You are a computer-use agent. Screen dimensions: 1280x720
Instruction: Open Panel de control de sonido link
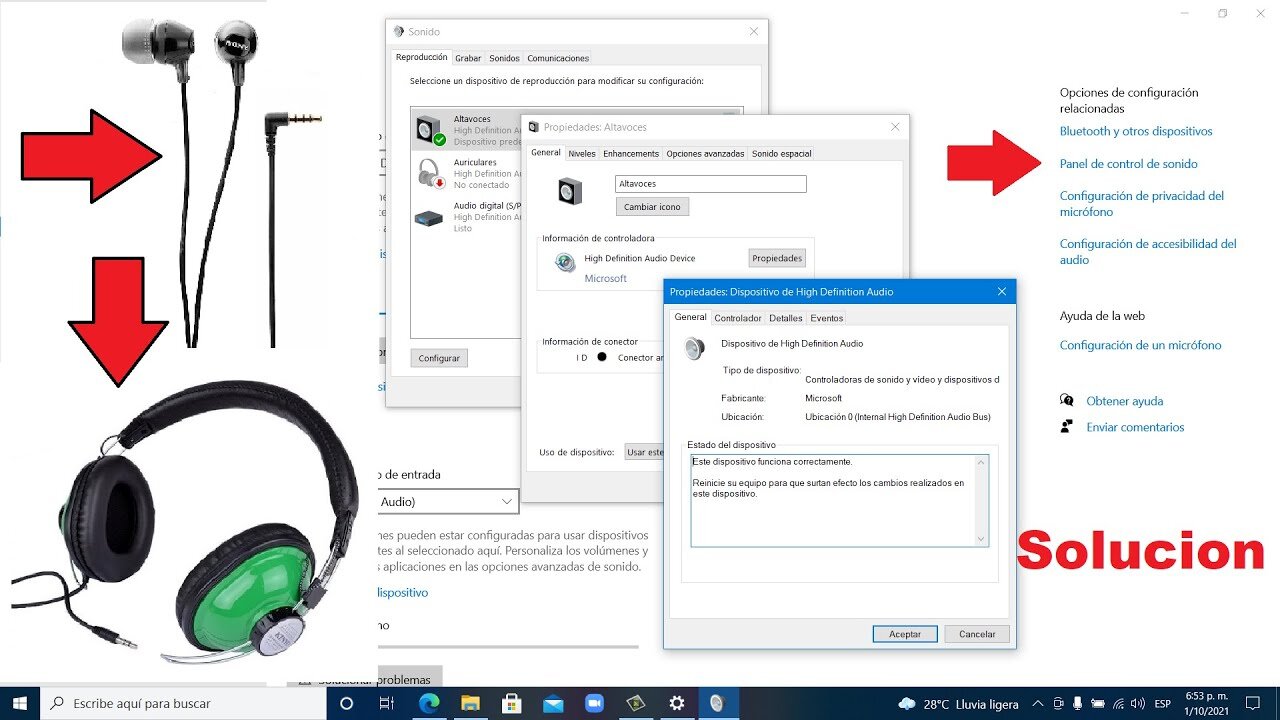[1128, 164]
